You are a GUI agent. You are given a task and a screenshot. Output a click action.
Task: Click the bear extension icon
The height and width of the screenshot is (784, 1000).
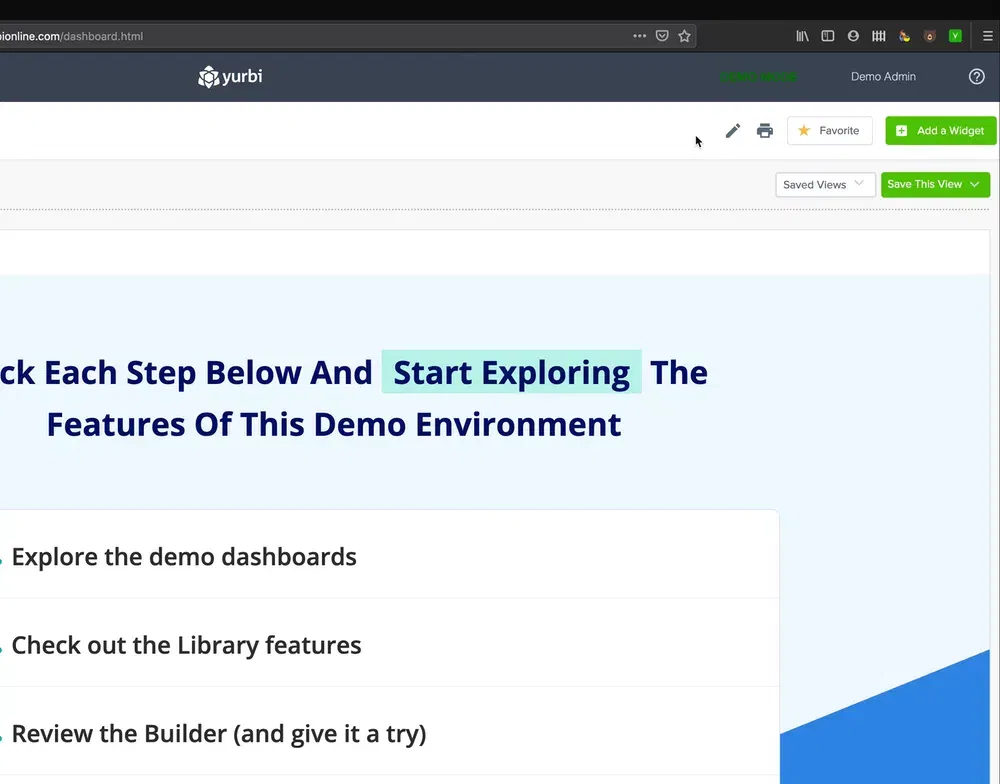pyautogui.click(x=930, y=36)
